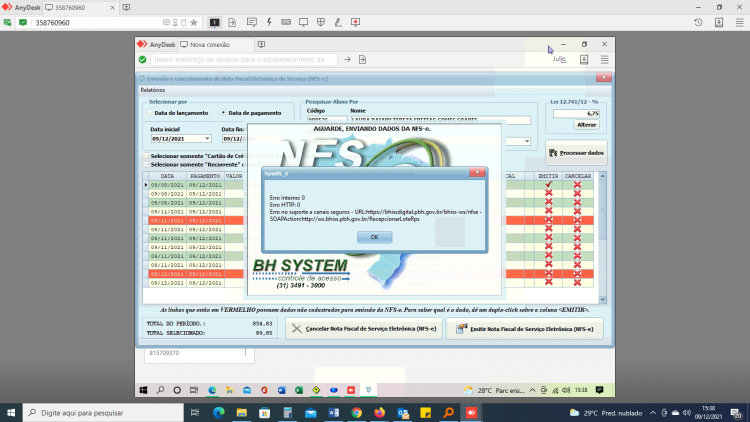
Task: Select Data de pagamento radio option
Action: (223, 113)
